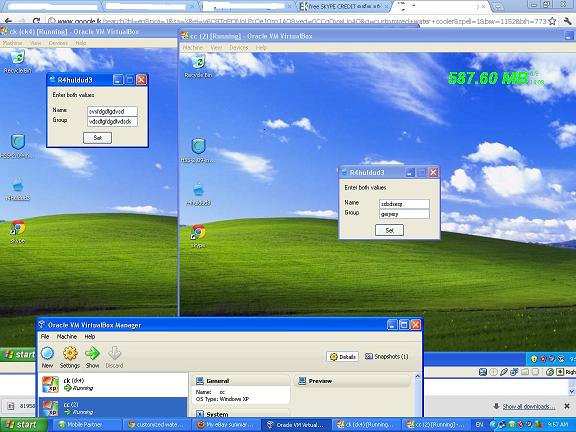Select Chrome shortcut icon on cc VM desktop
The width and height of the screenshot is (576, 432).
(198, 232)
